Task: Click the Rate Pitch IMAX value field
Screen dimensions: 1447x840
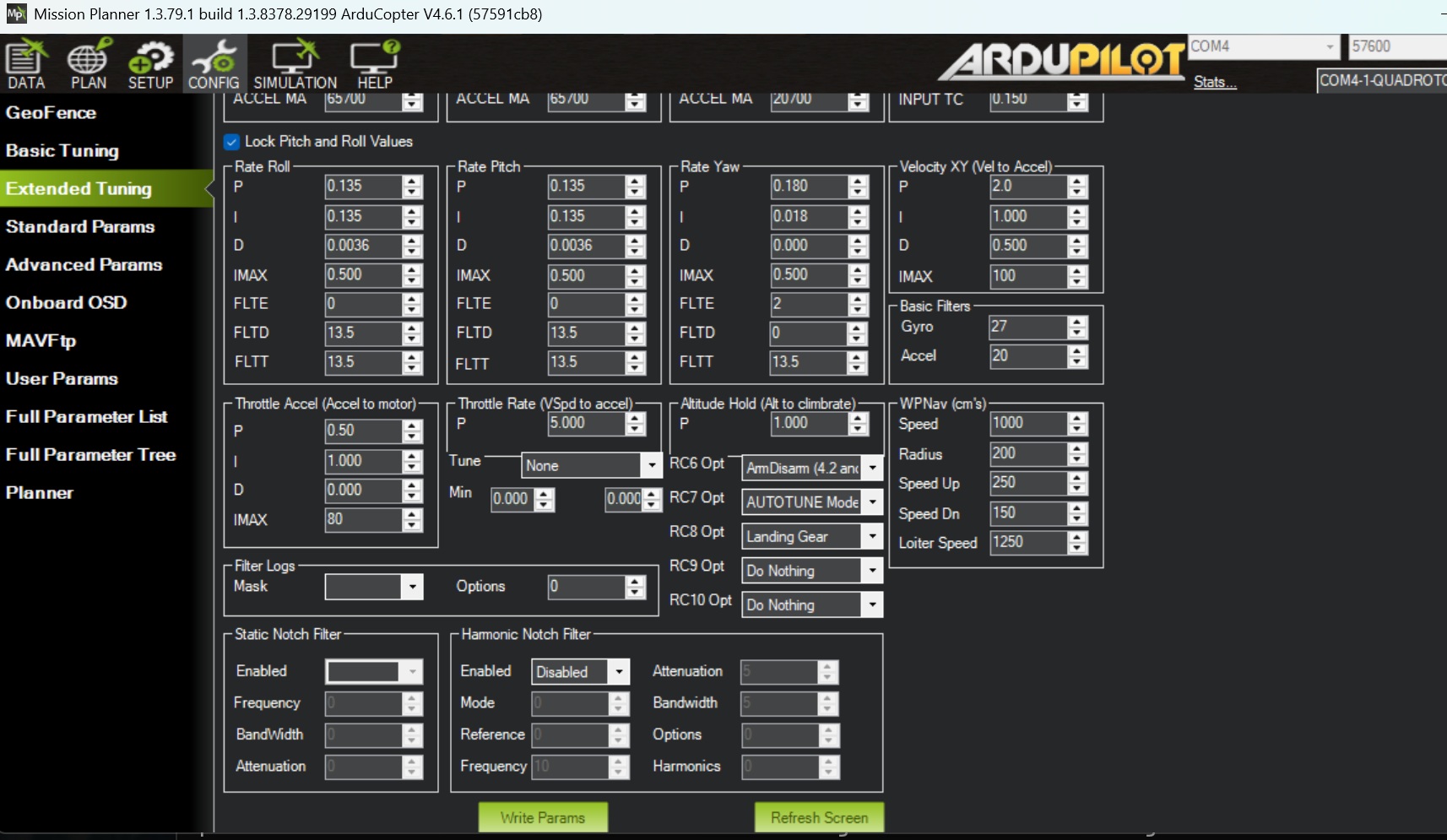Action: click(x=587, y=275)
